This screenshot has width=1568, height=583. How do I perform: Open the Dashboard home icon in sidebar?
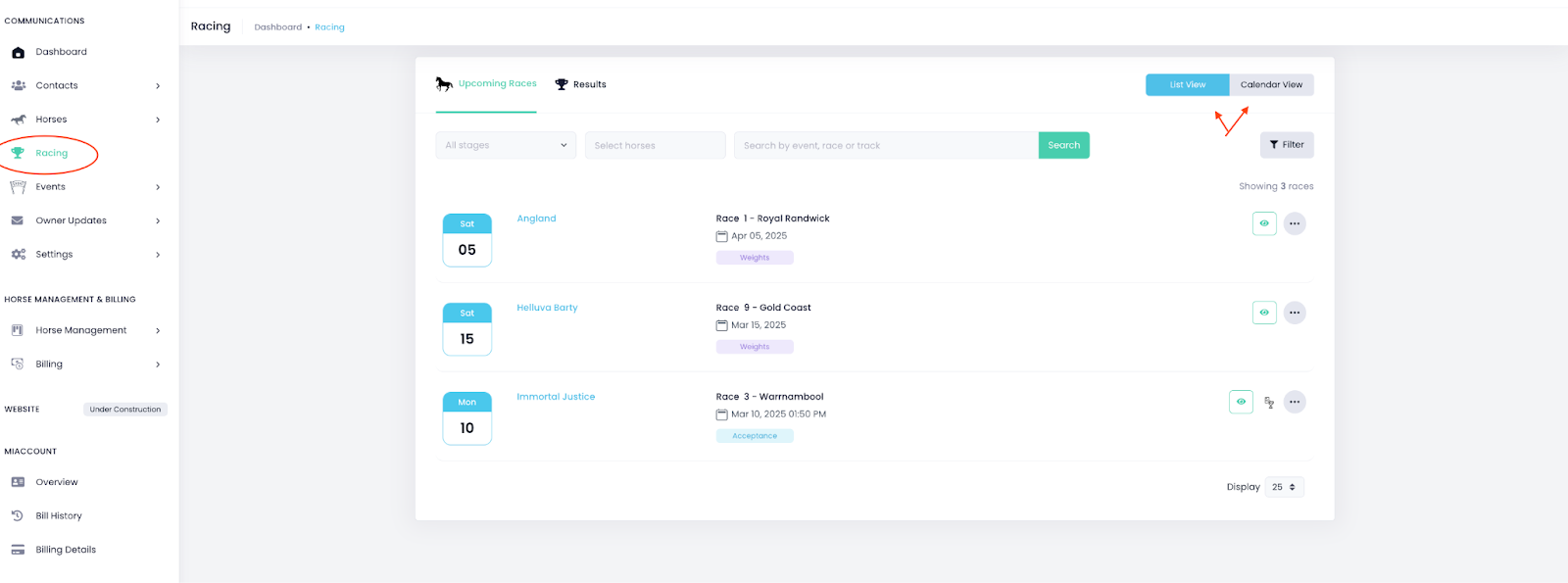click(18, 52)
